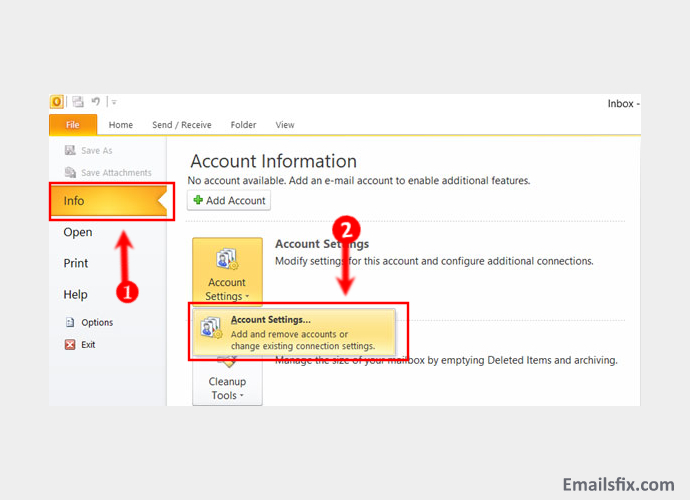The image size is (690, 500).
Task: Click the Save Attachments icon
Action: 70,173
